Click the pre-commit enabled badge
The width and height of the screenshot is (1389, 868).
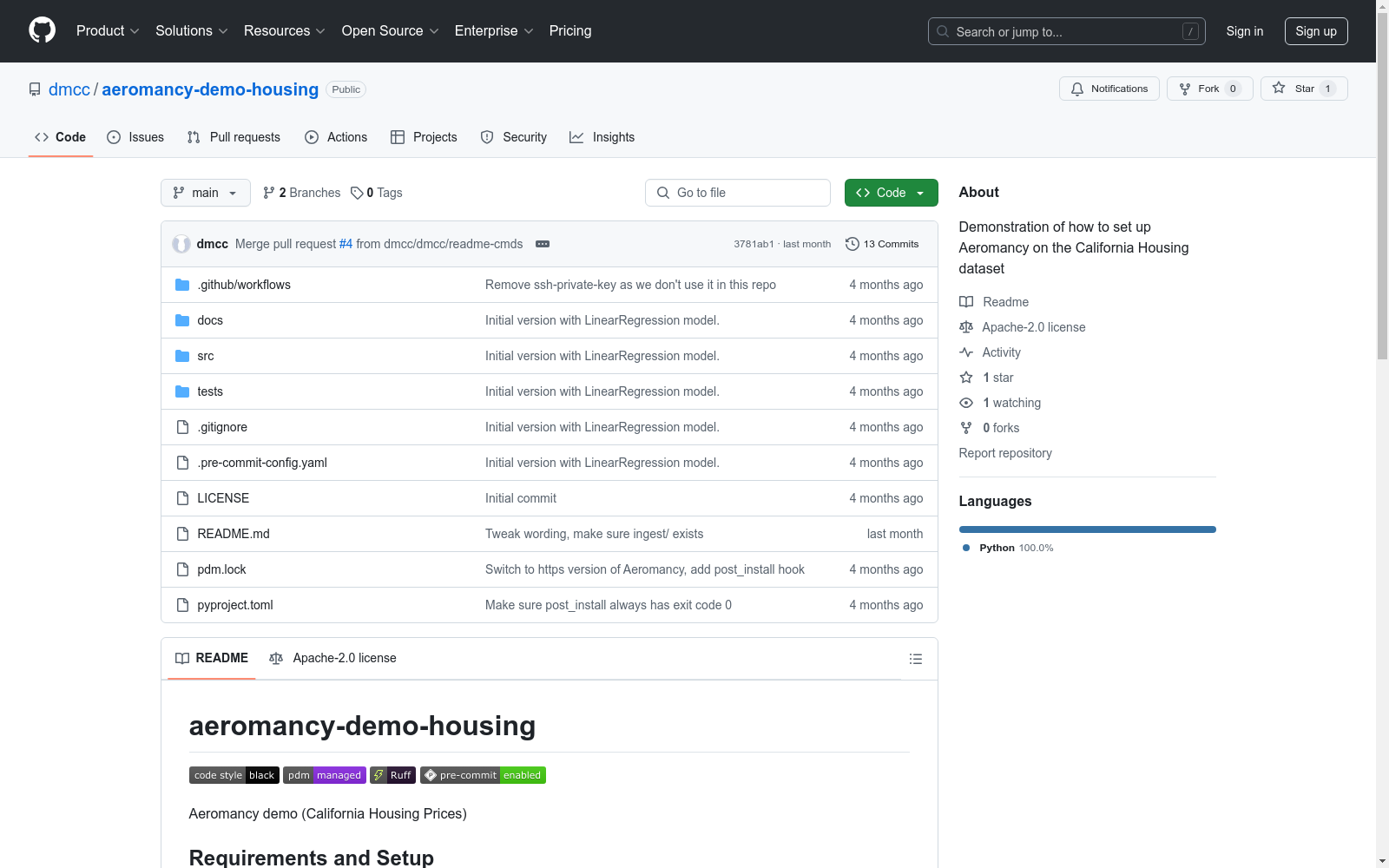483,775
